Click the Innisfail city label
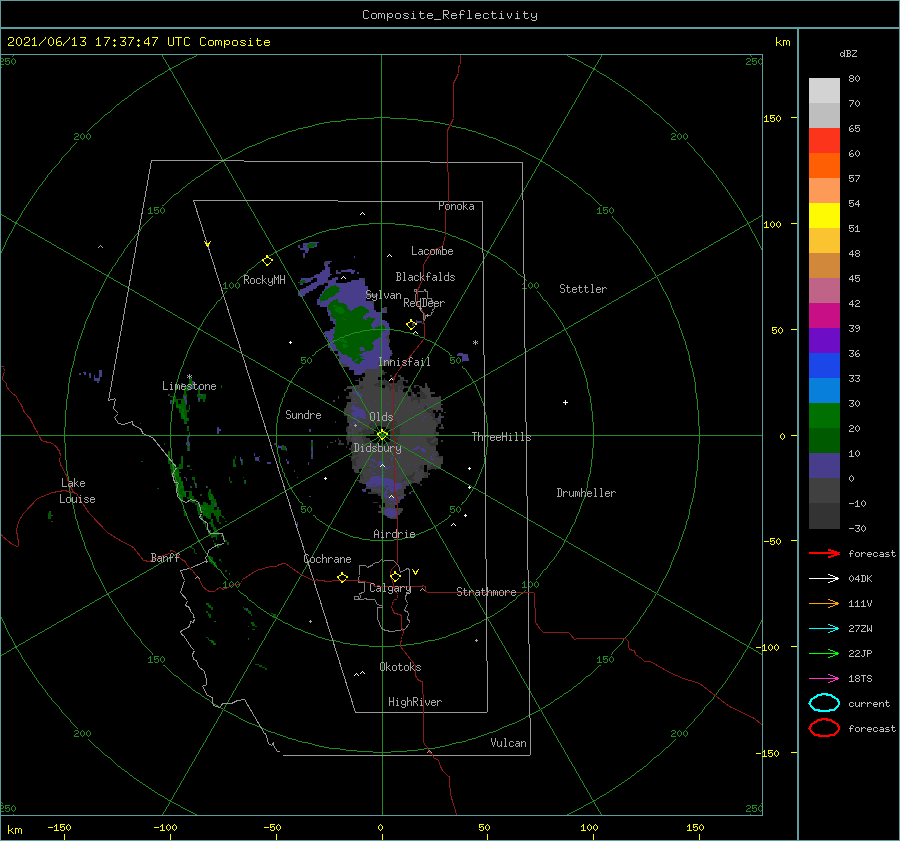The image size is (900, 841). point(404,362)
